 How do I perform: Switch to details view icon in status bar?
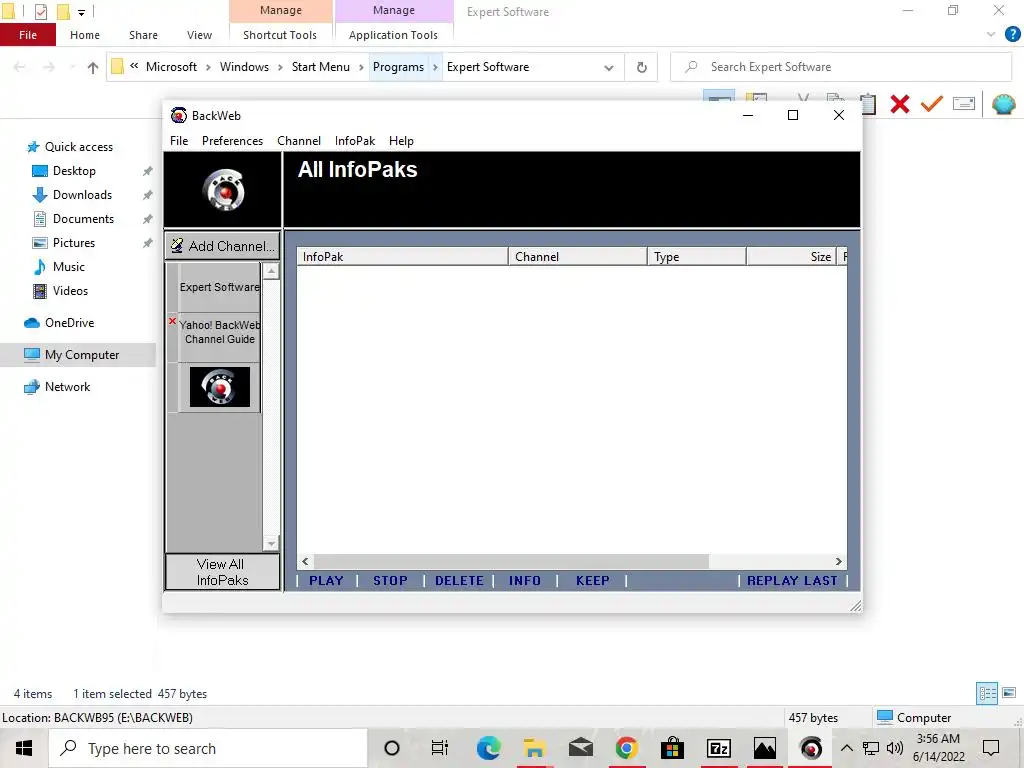[987, 693]
